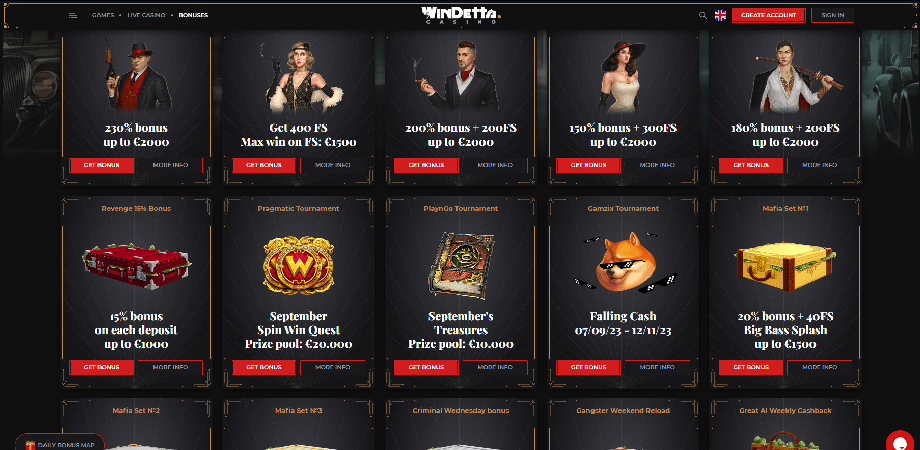Click the Criminal Wednesday bonus card title
920x450 pixels.
tap(461, 411)
